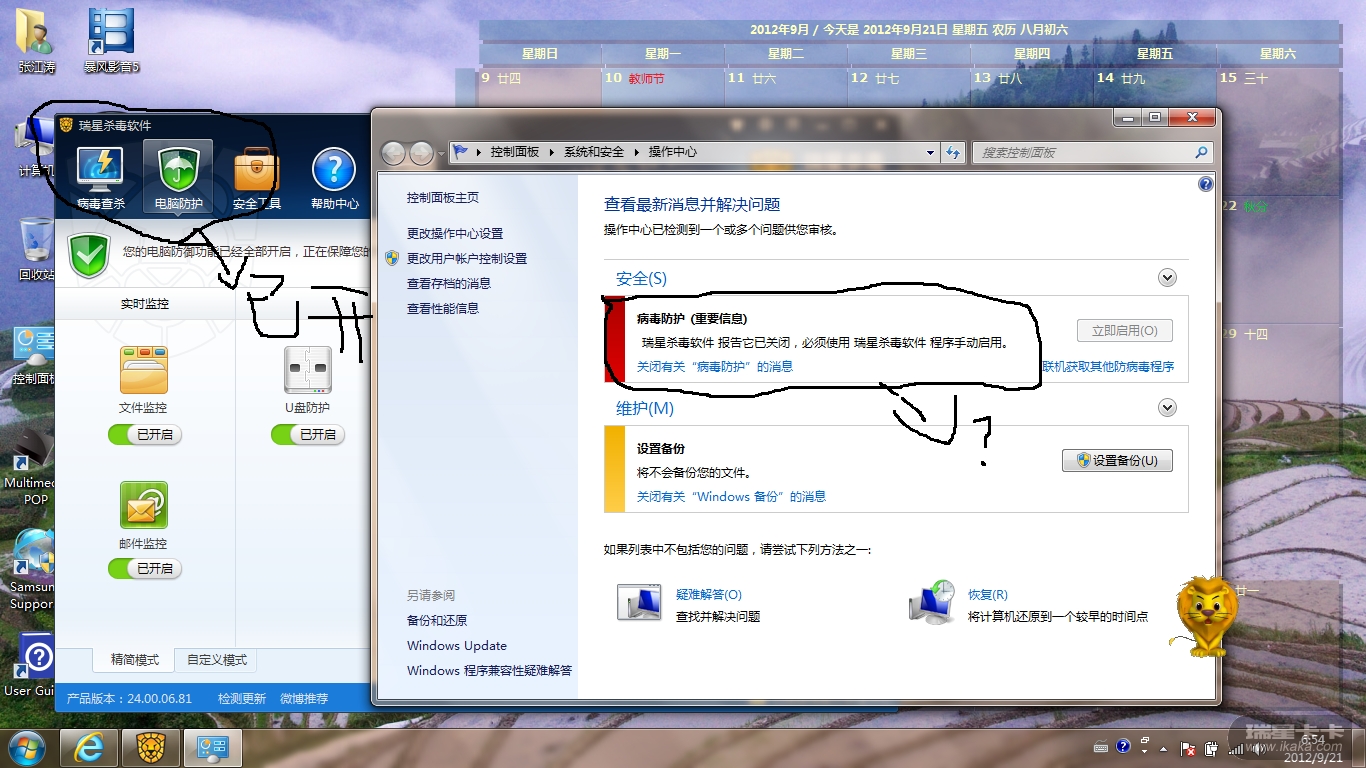Switch to Rising Antivirus taskbar button

point(152,747)
